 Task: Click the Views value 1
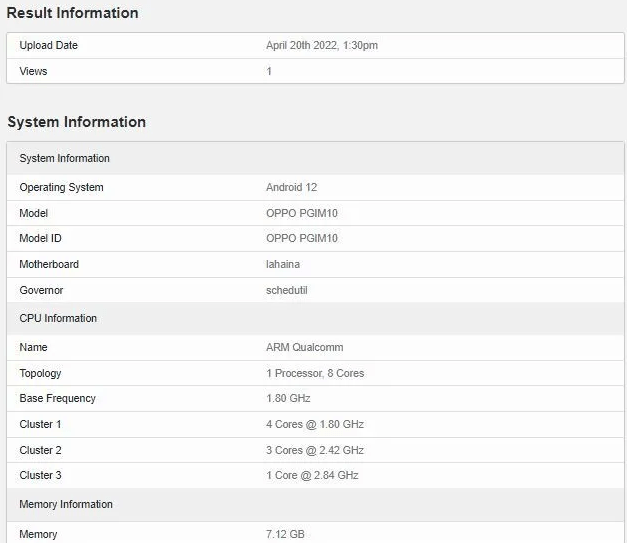269,71
